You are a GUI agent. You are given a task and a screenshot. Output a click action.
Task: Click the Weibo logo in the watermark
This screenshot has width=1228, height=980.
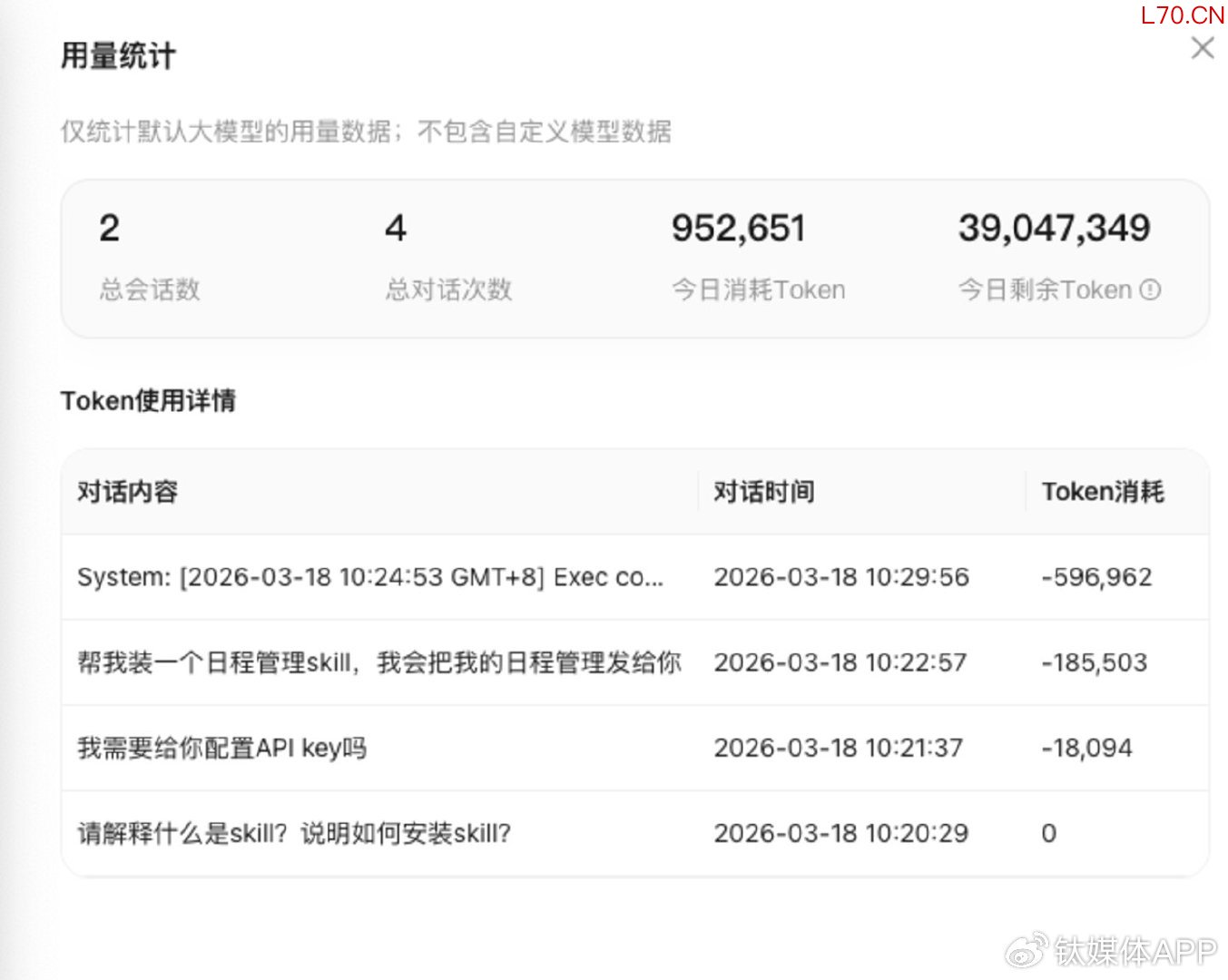[x=1027, y=949]
